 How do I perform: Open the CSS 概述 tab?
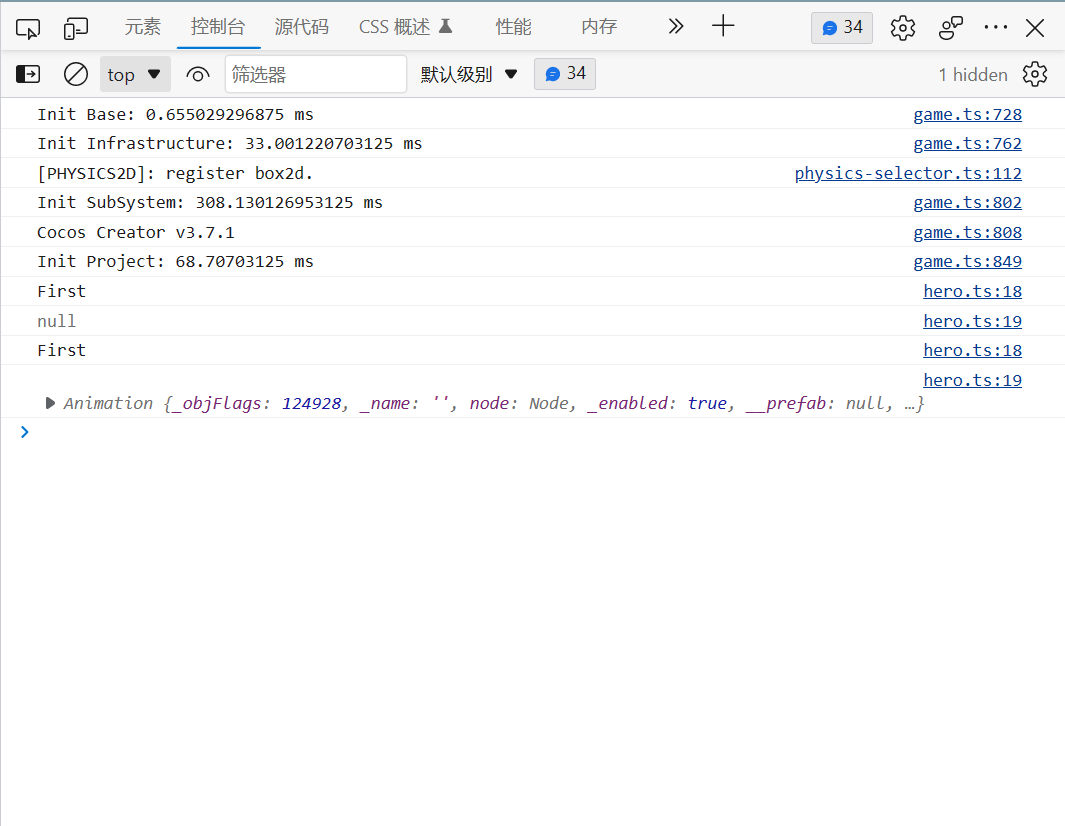pos(405,27)
